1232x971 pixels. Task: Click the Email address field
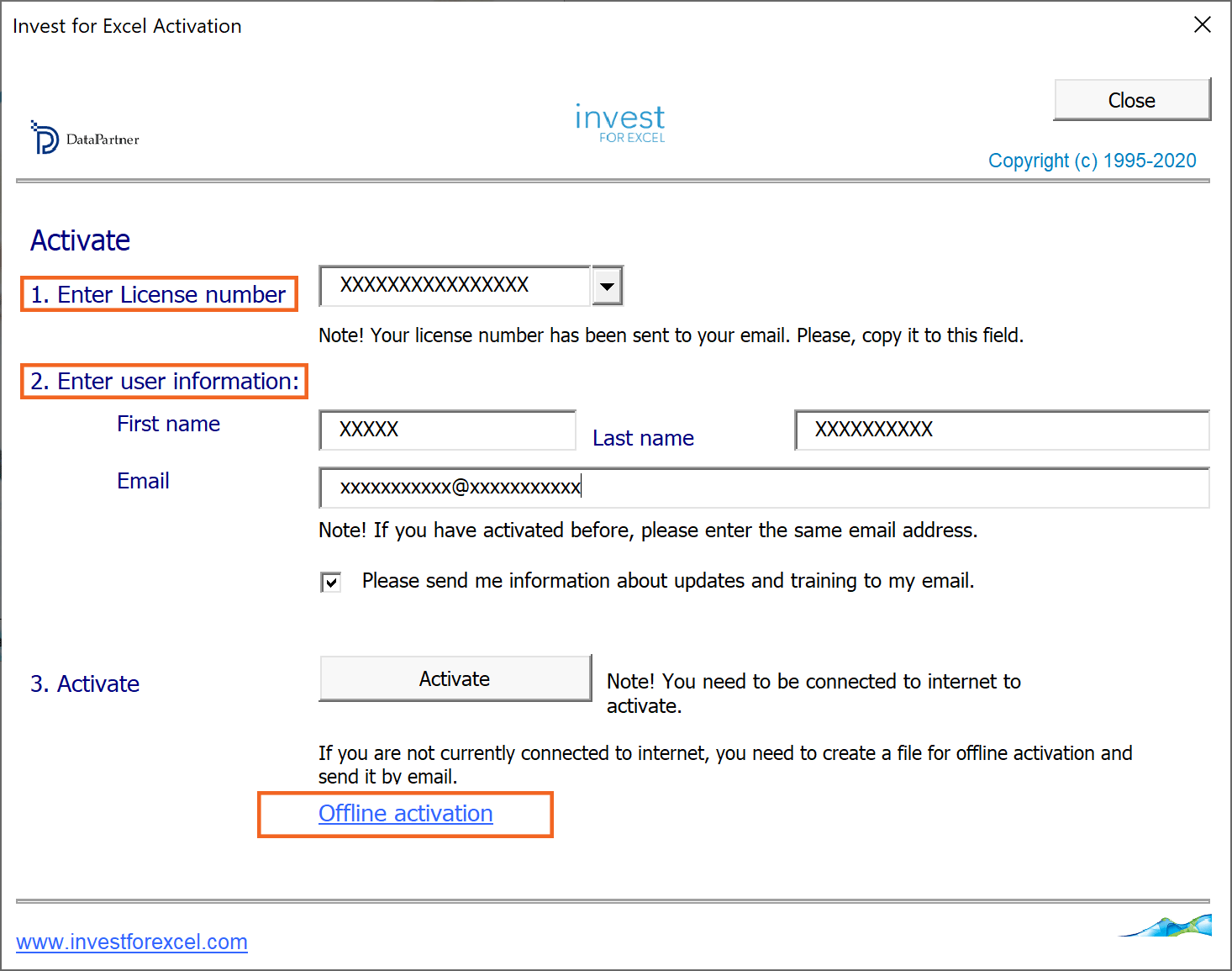tap(764, 488)
